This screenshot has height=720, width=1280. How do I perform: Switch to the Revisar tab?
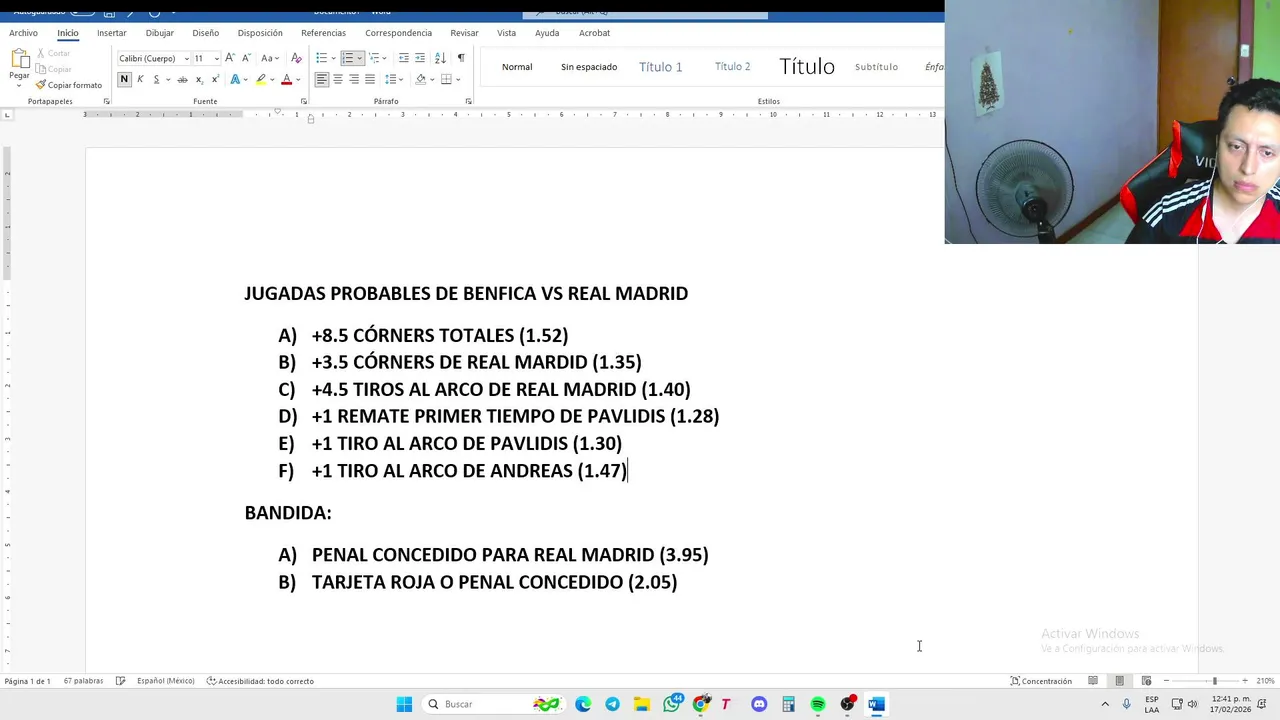(464, 33)
